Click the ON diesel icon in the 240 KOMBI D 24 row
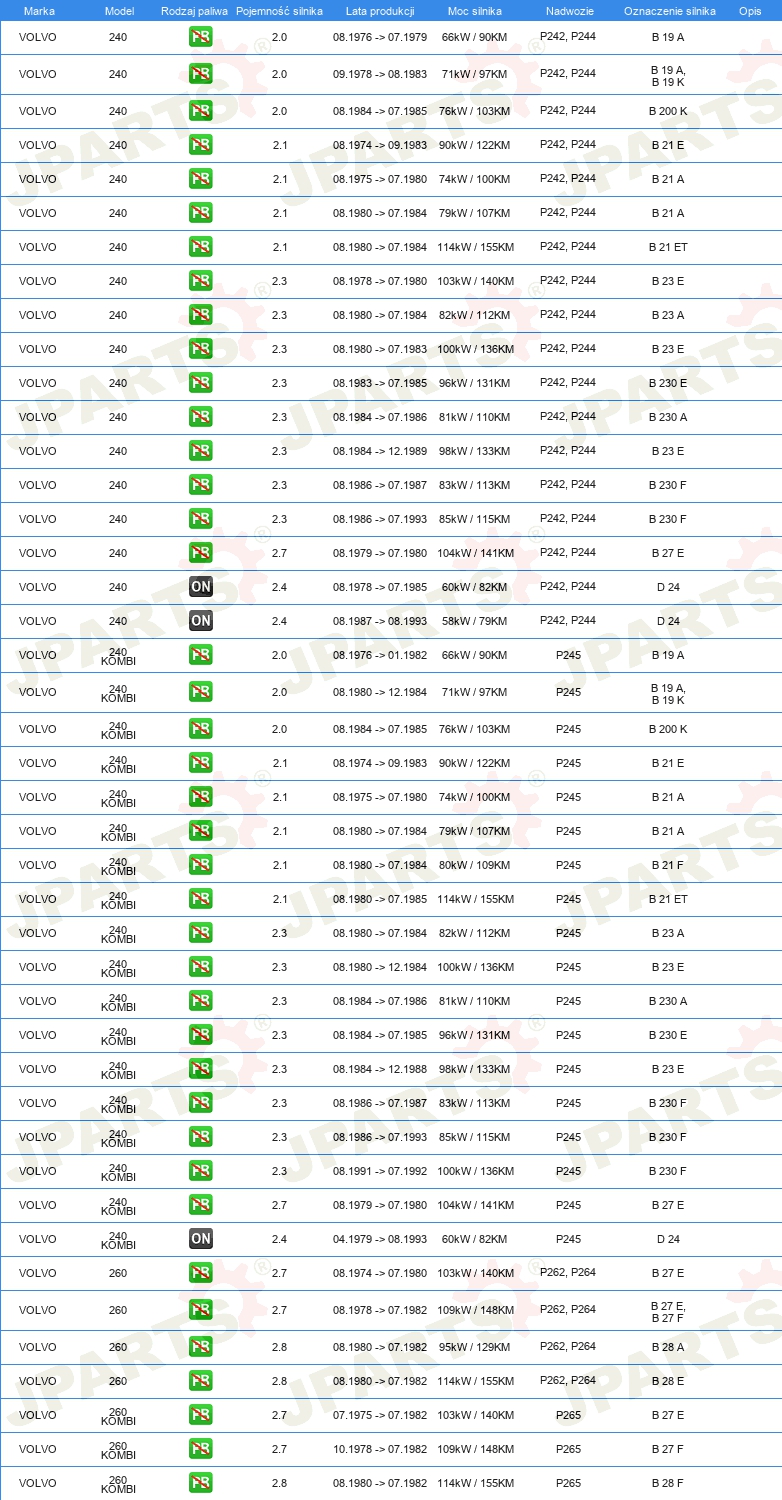This screenshot has height=1500, width=782. [201, 1239]
